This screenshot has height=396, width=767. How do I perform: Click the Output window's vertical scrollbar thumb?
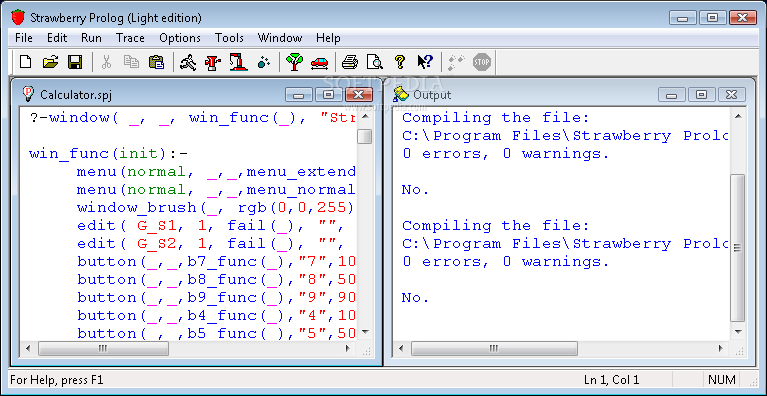(x=738, y=248)
